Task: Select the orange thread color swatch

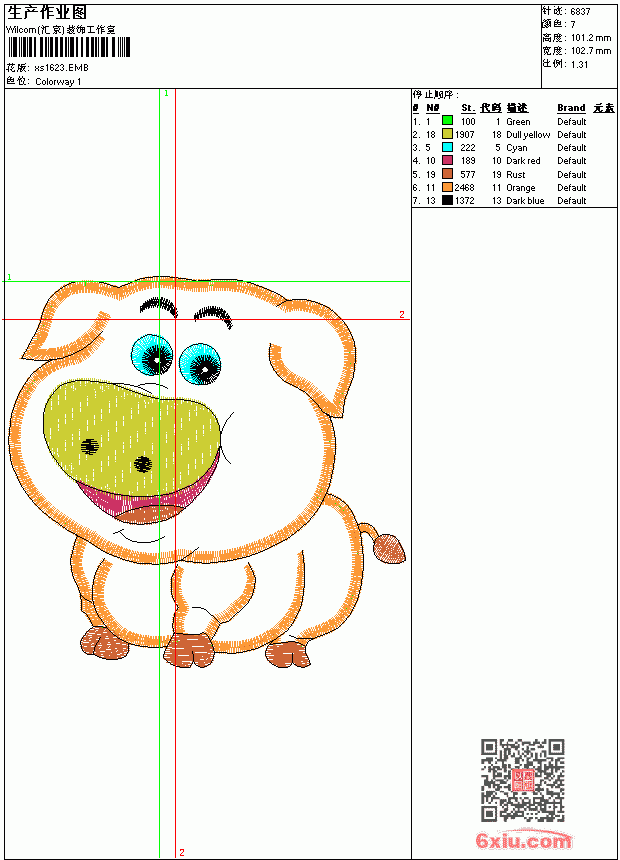Action: tap(447, 187)
